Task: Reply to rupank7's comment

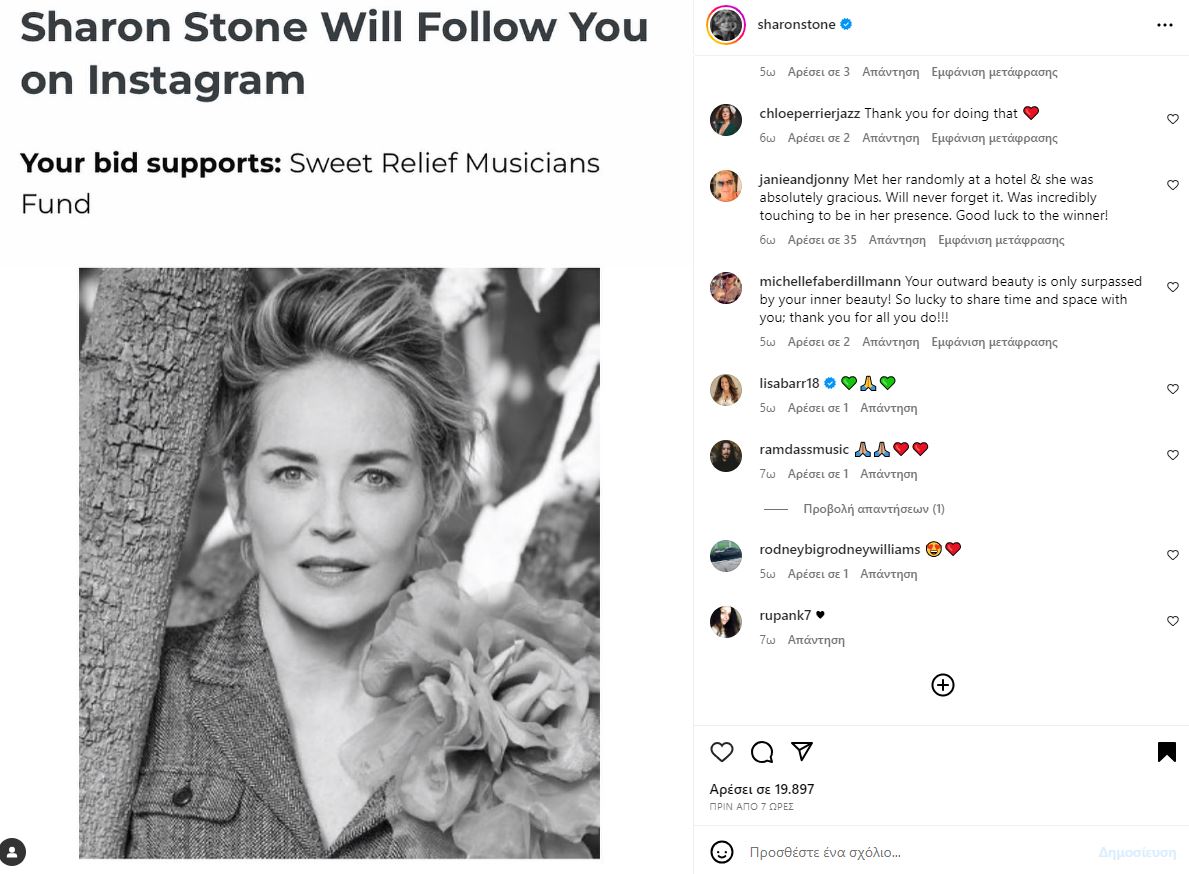Action: pos(816,640)
